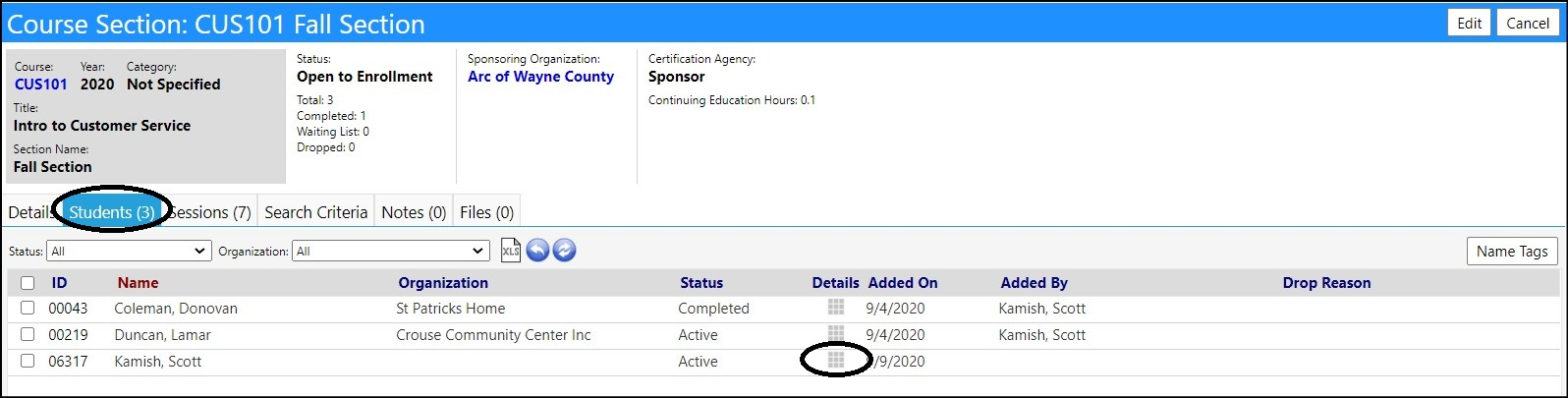This screenshot has width=1568, height=398.
Task: Tick the select-all checkbox in the header
Action: pyautogui.click(x=28, y=283)
